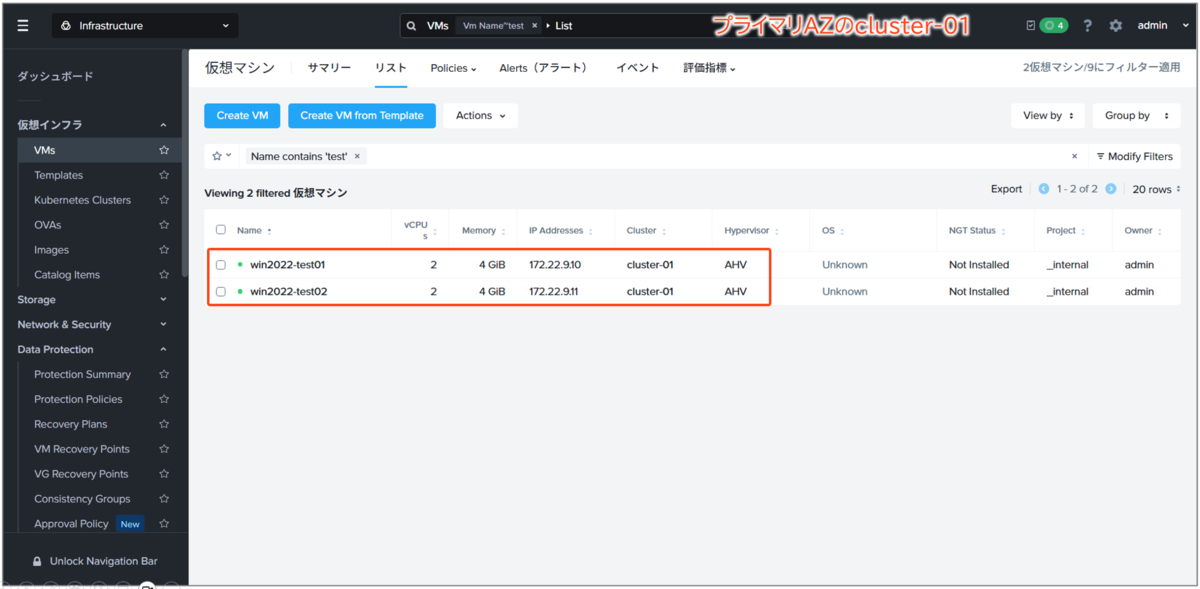Open the help question mark icon

[x=1088, y=25]
